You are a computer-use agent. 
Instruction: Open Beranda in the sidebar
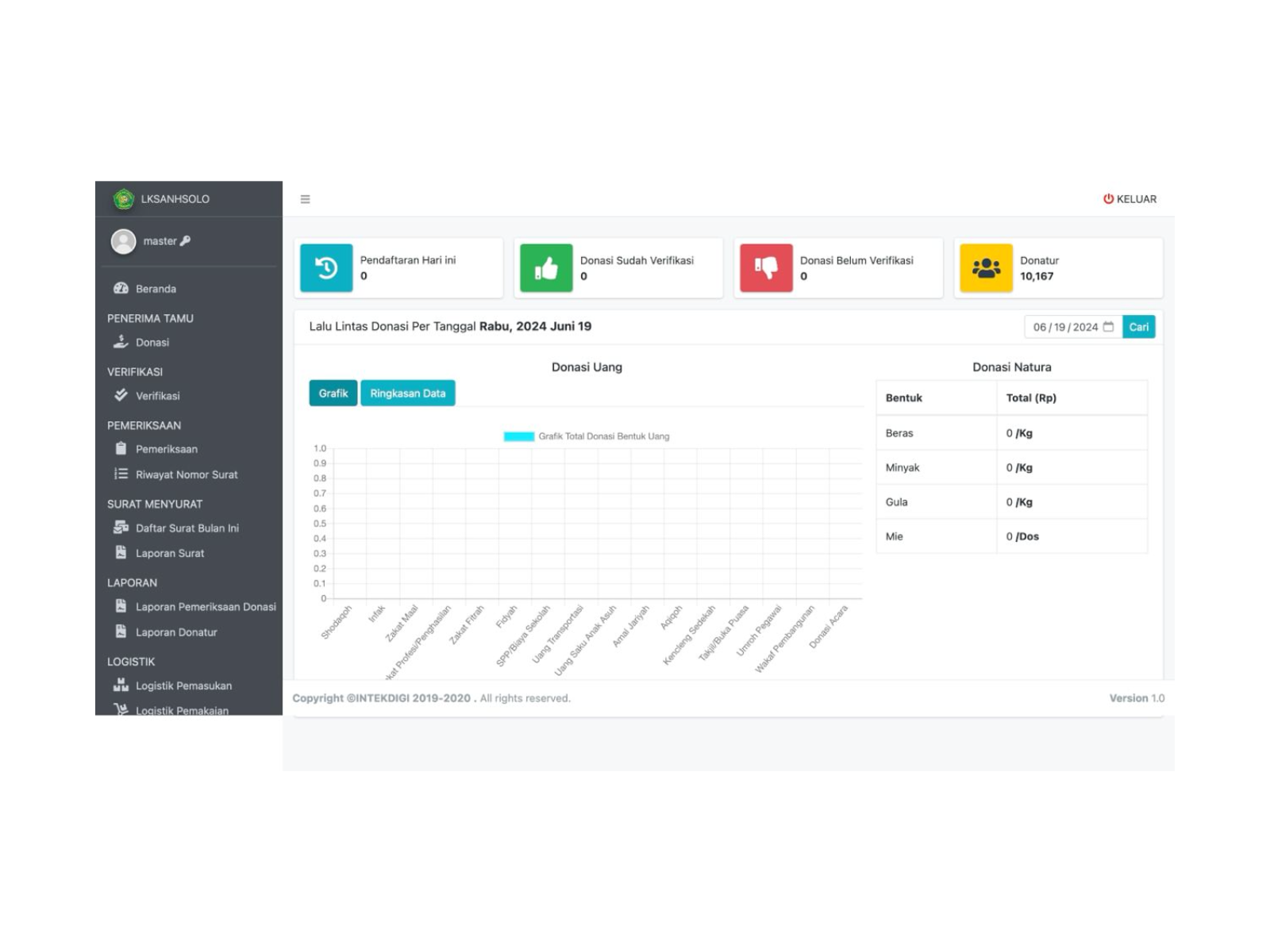pos(156,289)
